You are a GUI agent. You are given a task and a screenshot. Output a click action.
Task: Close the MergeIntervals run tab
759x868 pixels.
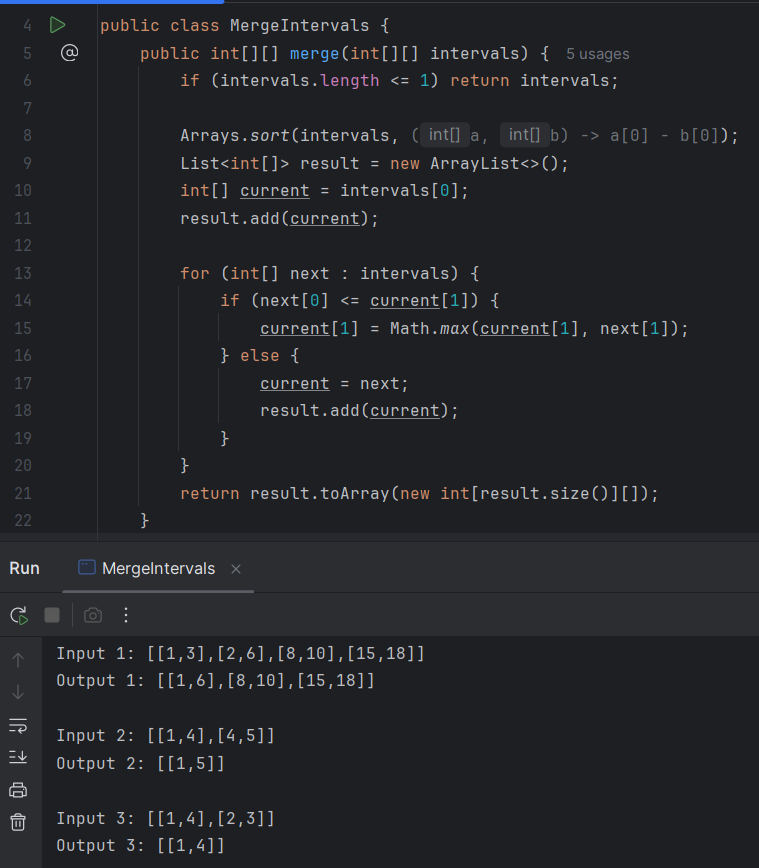click(236, 569)
